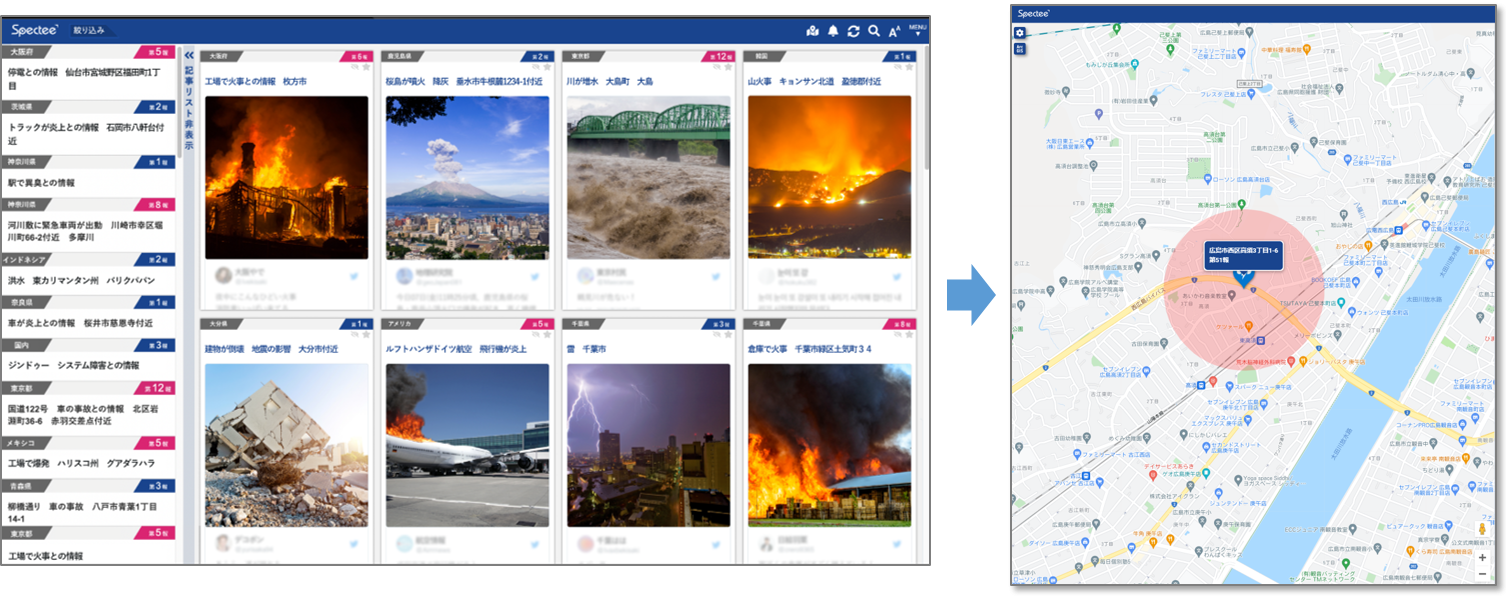1506x599 pixels.
Task: Zoom in with the map plus button
Action: 1482,557
